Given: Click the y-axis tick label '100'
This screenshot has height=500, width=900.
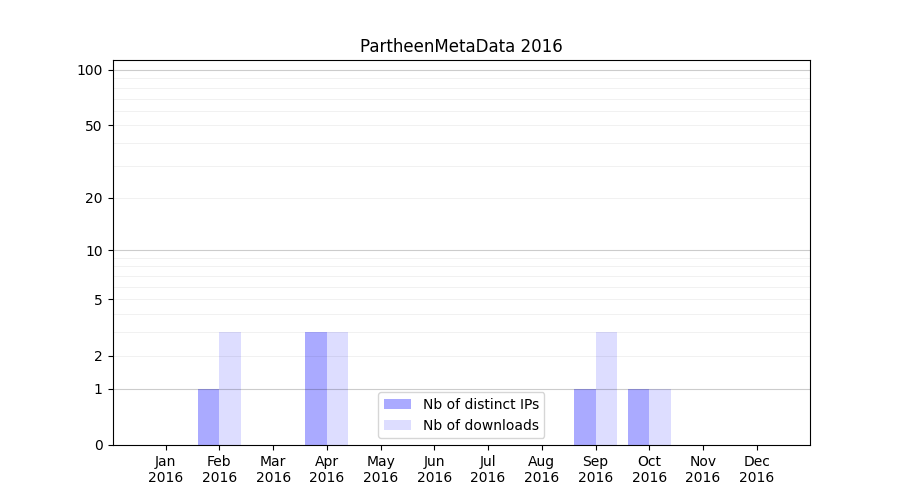Looking at the screenshot, I should [x=90, y=70].
